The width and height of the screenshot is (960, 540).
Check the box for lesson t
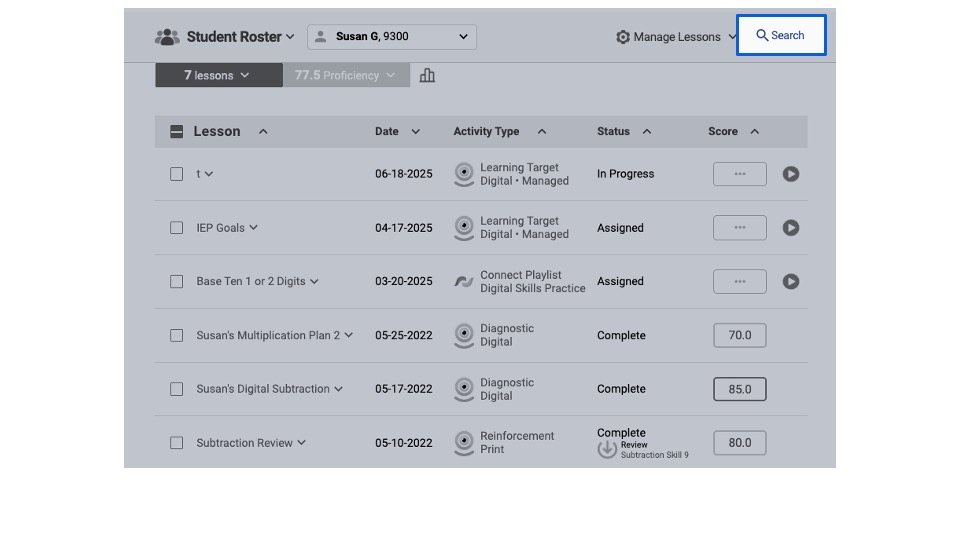[x=176, y=174]
